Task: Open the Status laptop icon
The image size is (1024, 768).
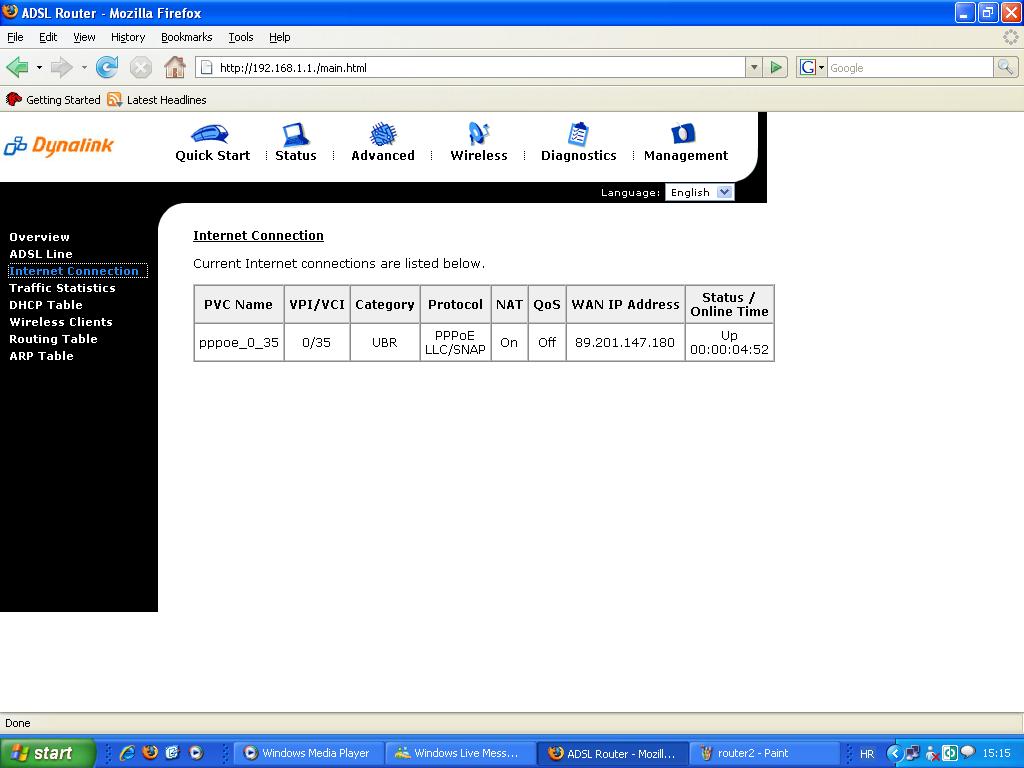Action: pyautogui.click(x=295, y=134)
